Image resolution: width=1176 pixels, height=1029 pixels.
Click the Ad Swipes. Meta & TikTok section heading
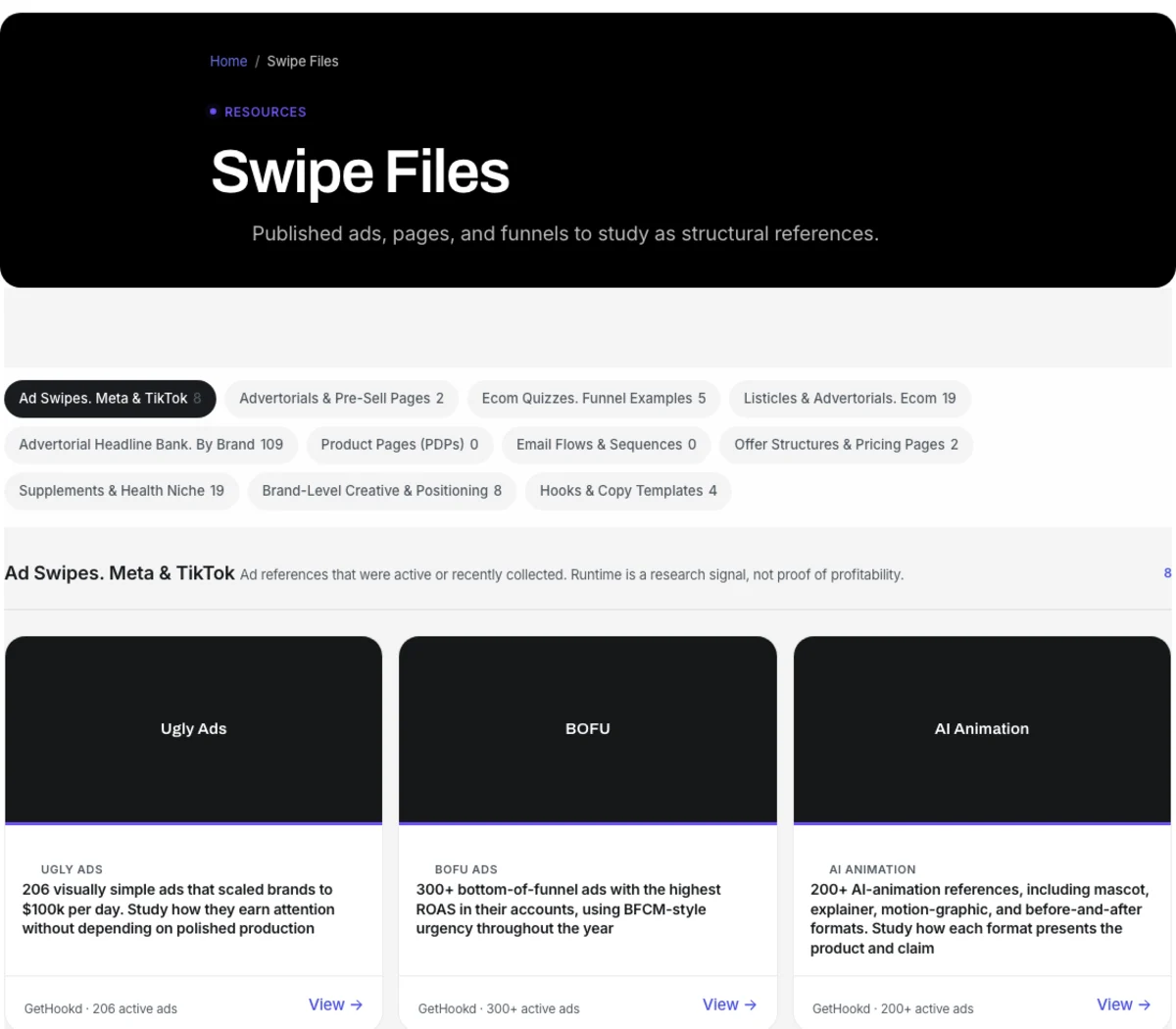[120, 573]
